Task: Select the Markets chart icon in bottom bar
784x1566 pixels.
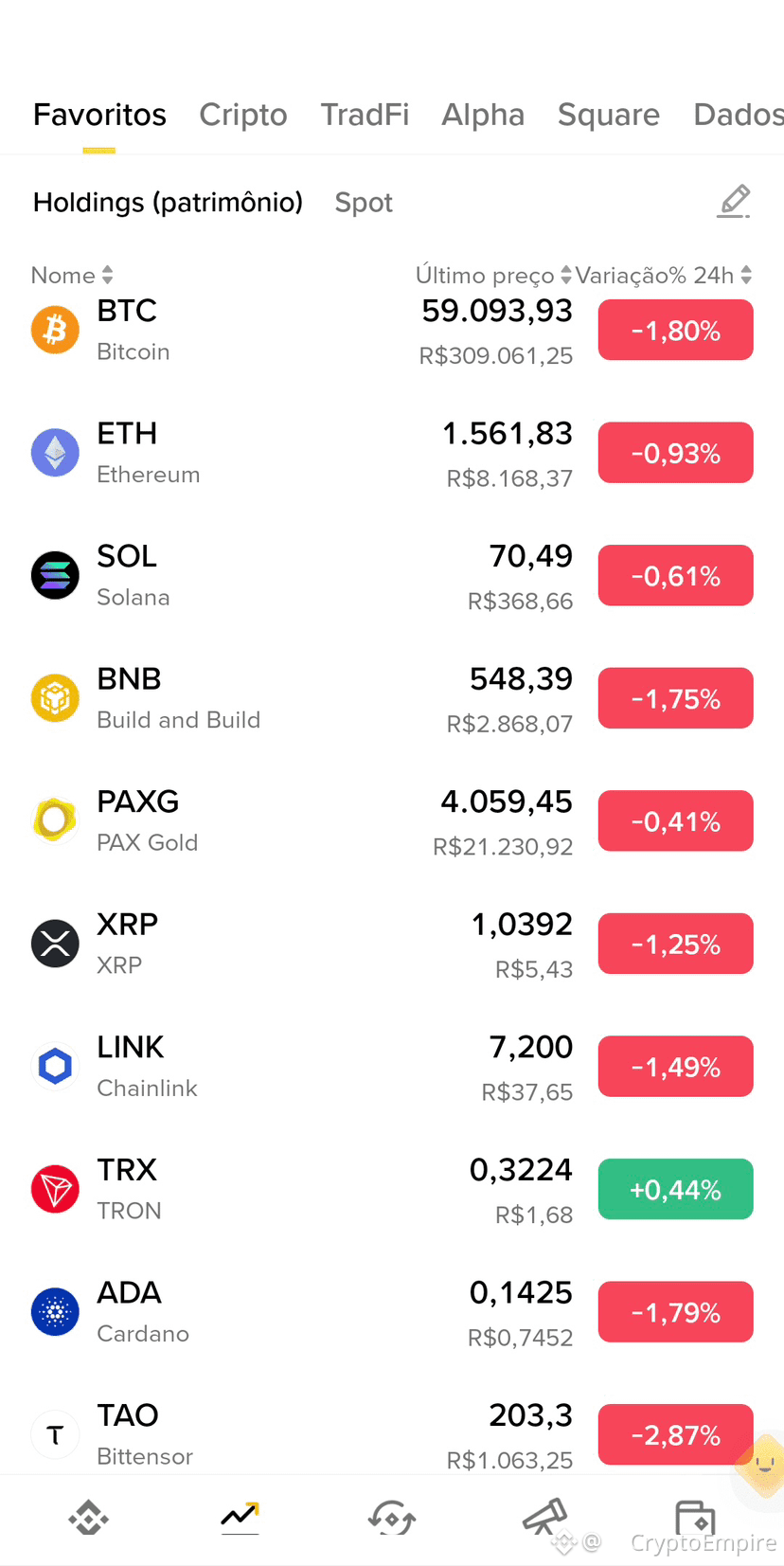Action: point(240,1518)
